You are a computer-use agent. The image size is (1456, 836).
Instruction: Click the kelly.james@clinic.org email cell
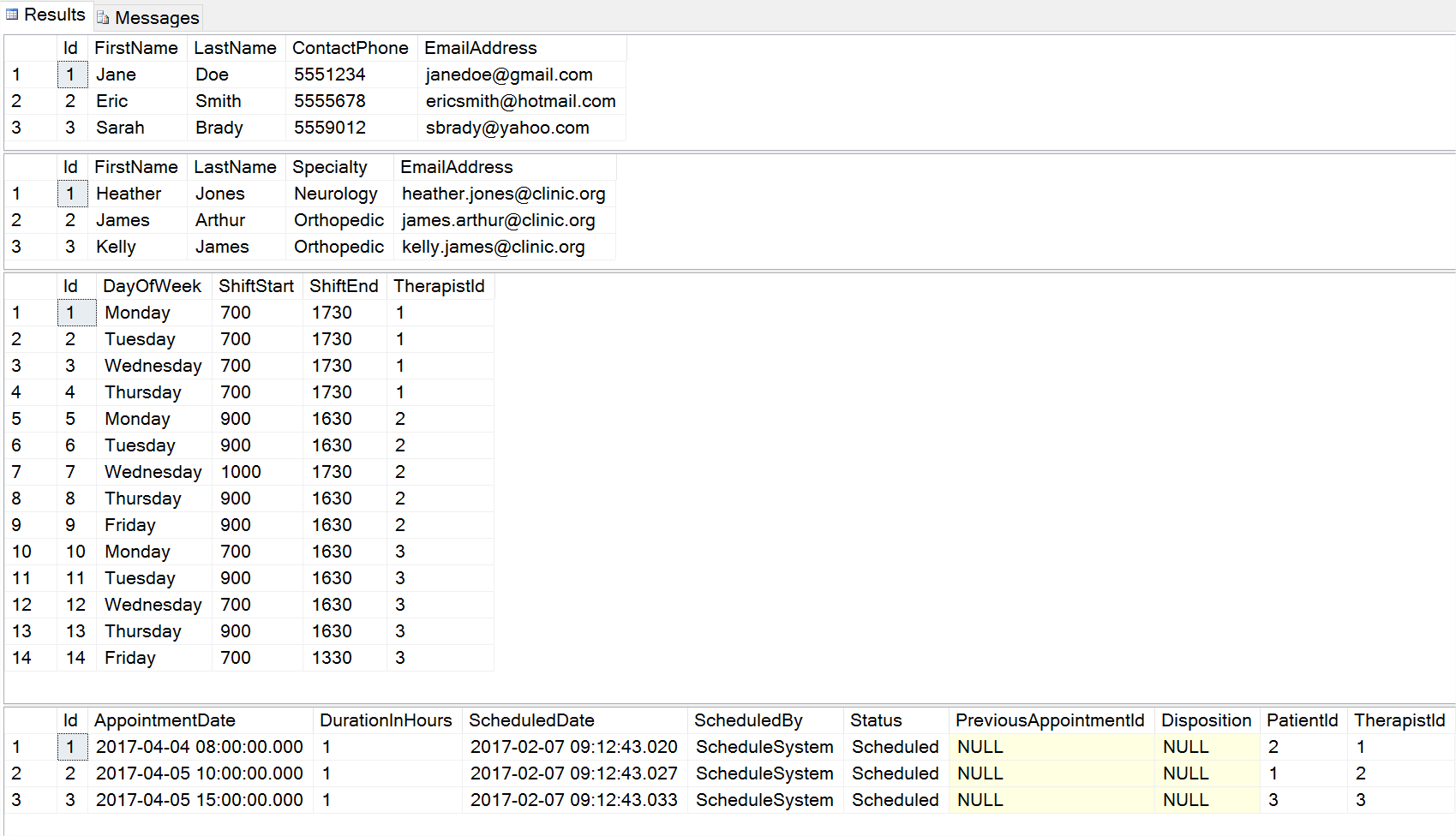coord(505,247)
